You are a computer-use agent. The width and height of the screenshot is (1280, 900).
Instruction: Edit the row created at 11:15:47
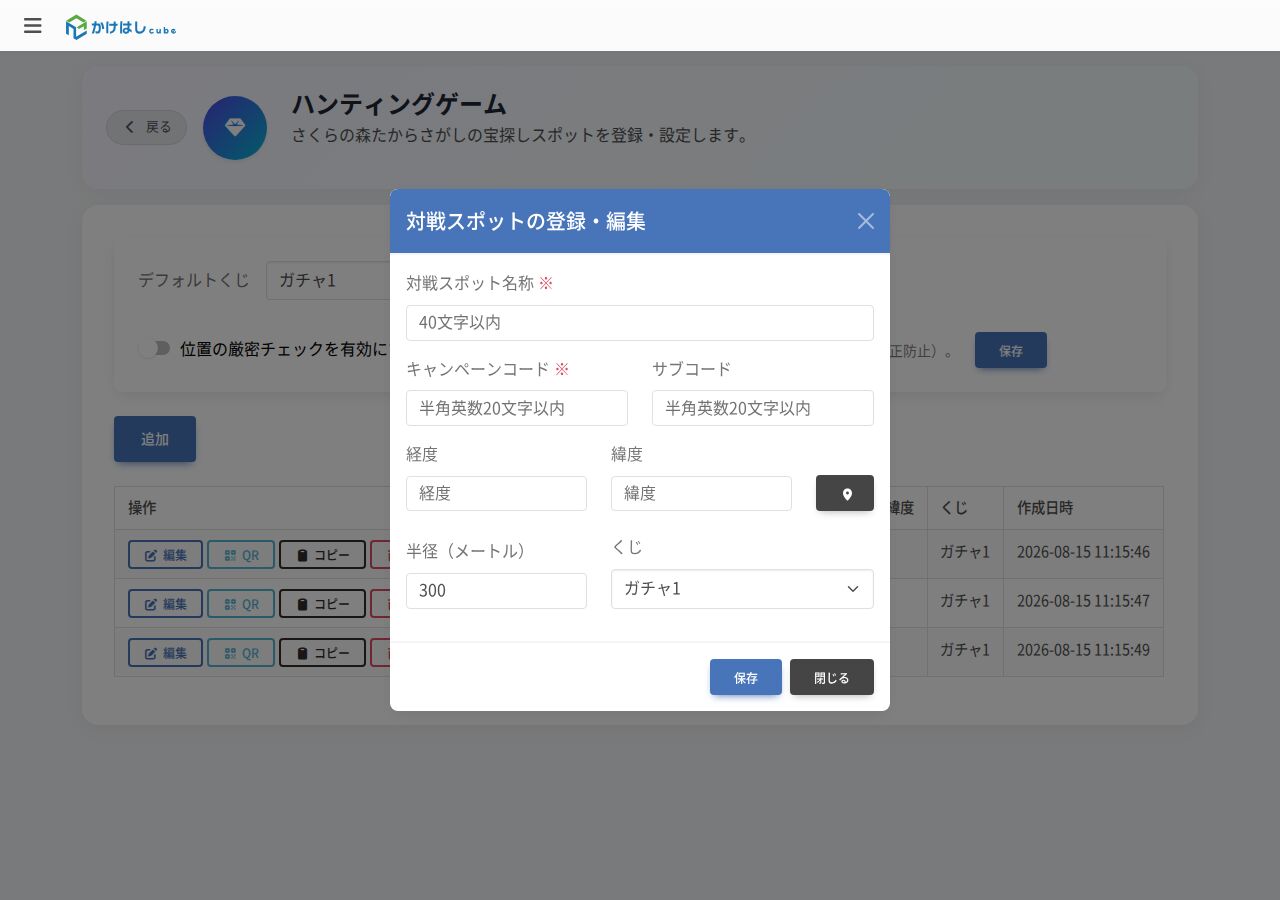pos(165,604)
